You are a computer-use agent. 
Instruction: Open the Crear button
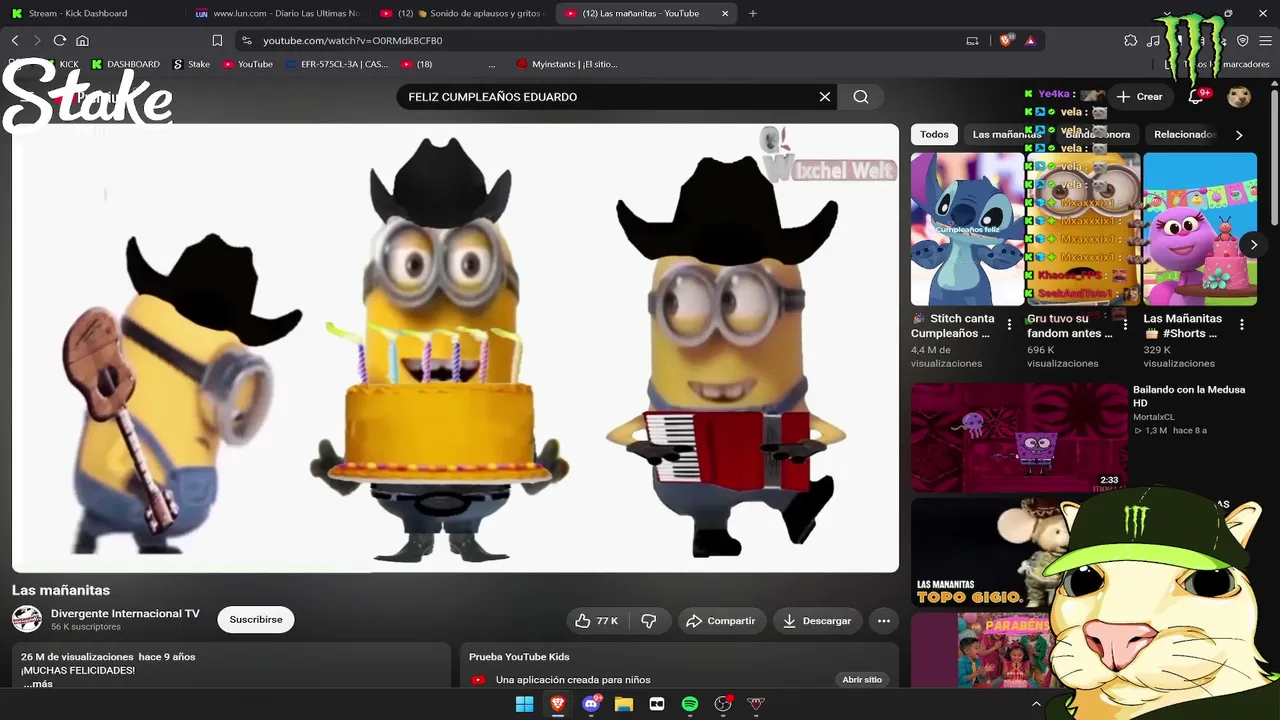coord(1140,97)
